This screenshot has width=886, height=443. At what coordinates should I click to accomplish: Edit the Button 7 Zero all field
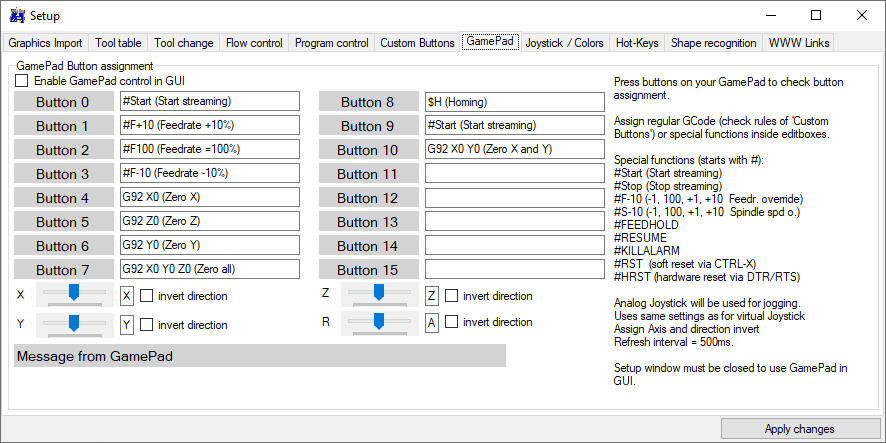(x=209, y=270)
